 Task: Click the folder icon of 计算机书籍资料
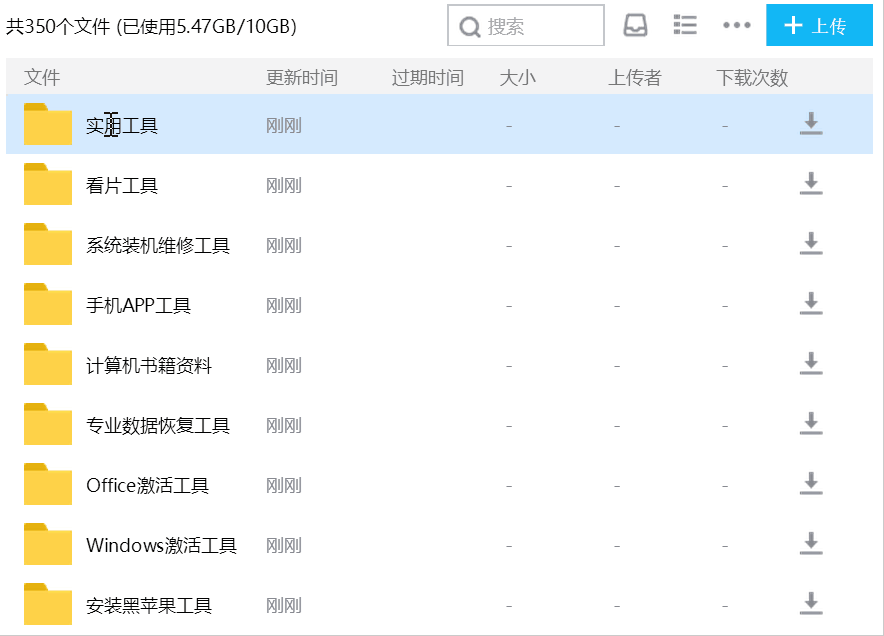click(x=47, y=364)
